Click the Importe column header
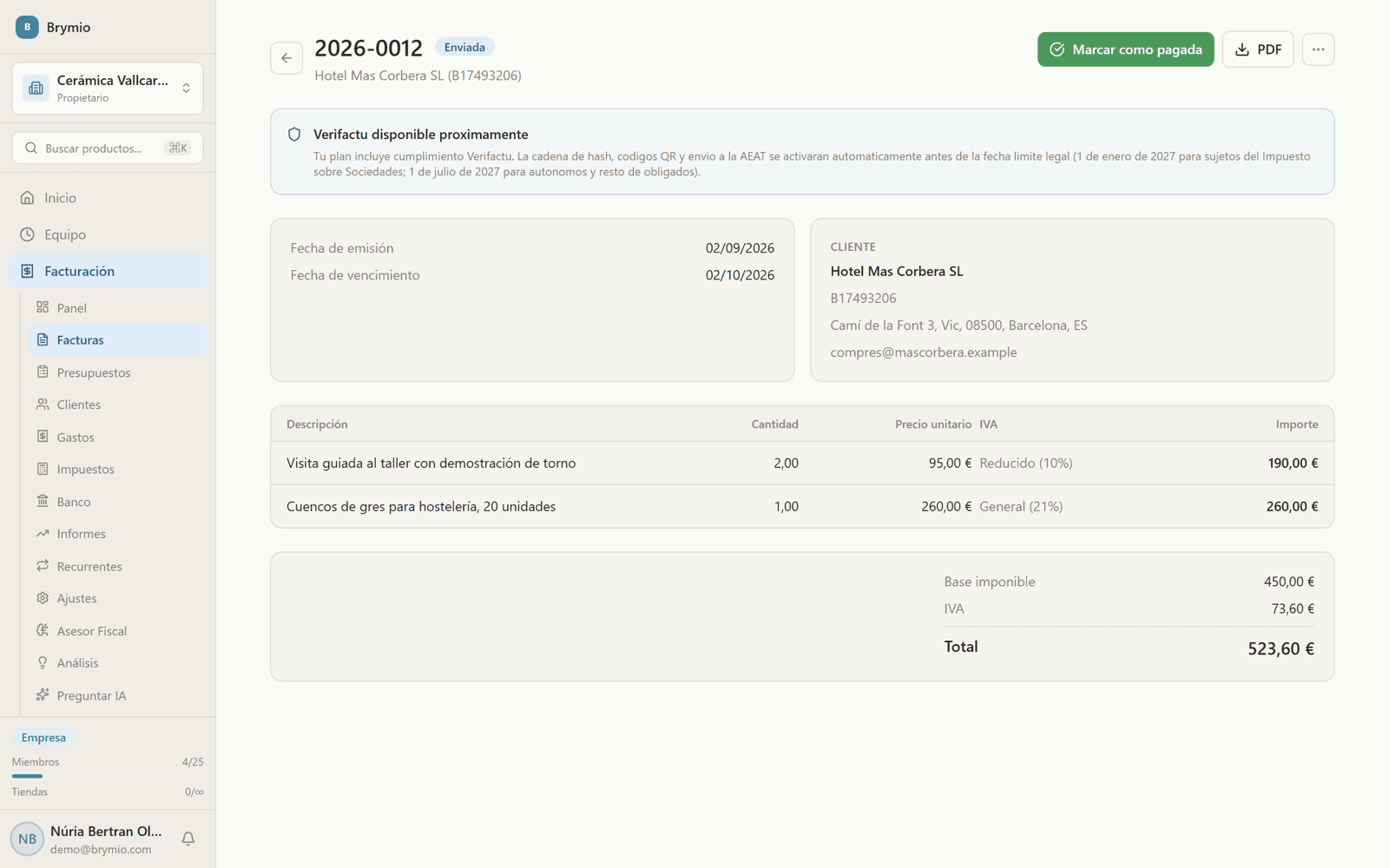Viewport: 1389px width, 868px height. (1297, 424)
